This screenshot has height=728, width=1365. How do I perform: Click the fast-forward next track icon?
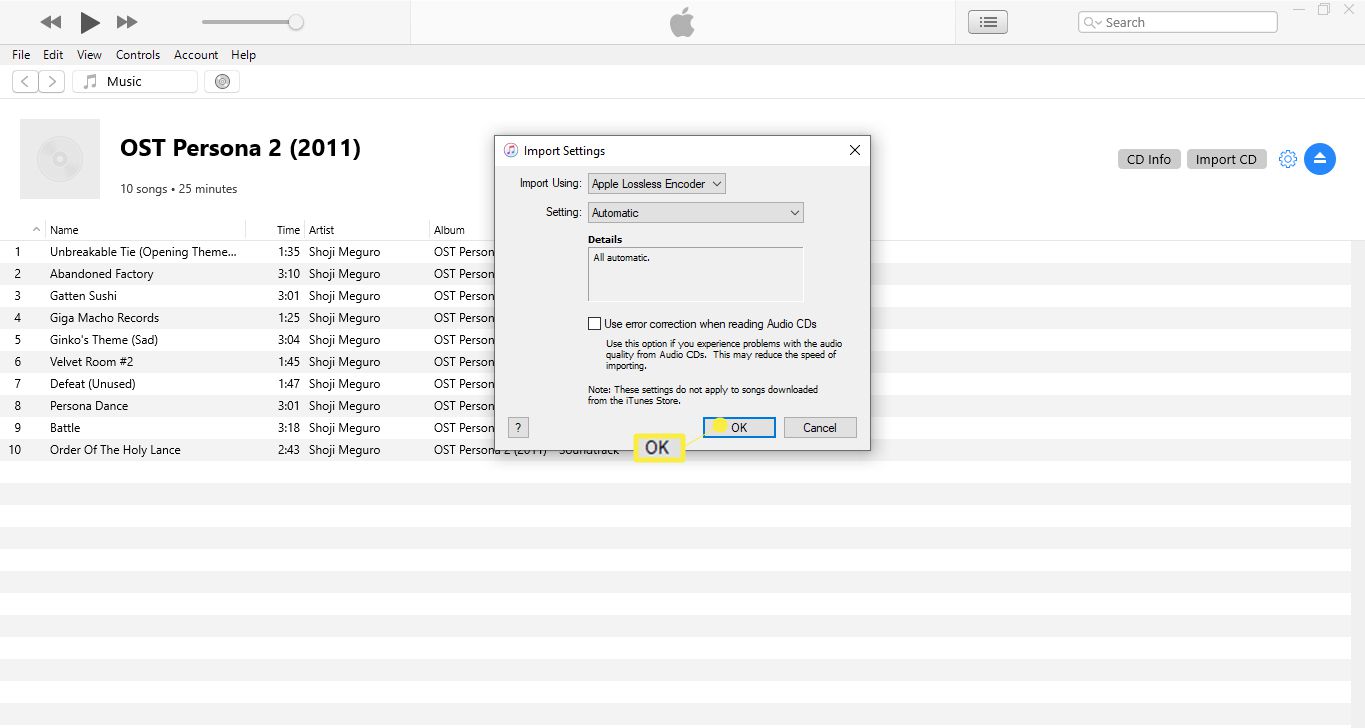(x=127, y=22)
